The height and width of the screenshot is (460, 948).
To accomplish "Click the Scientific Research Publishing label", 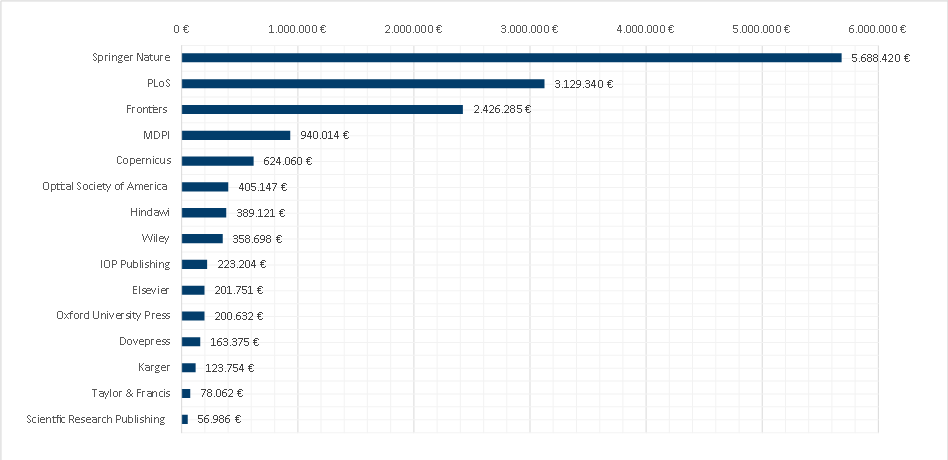I will click(96, 419).
